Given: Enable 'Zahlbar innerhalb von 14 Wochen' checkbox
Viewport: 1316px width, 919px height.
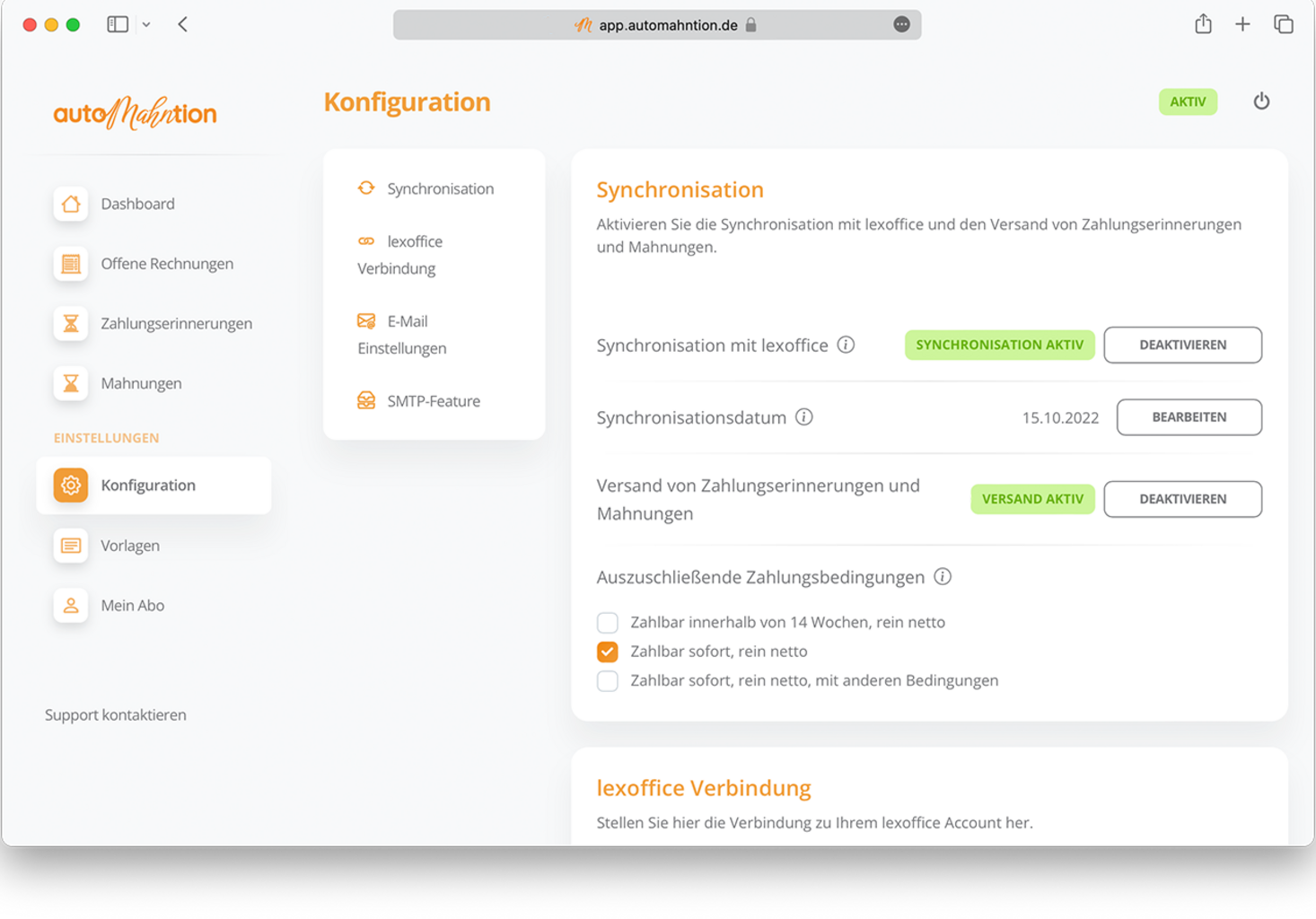Looking at the screenshot, I should click(x=608, y=623).
